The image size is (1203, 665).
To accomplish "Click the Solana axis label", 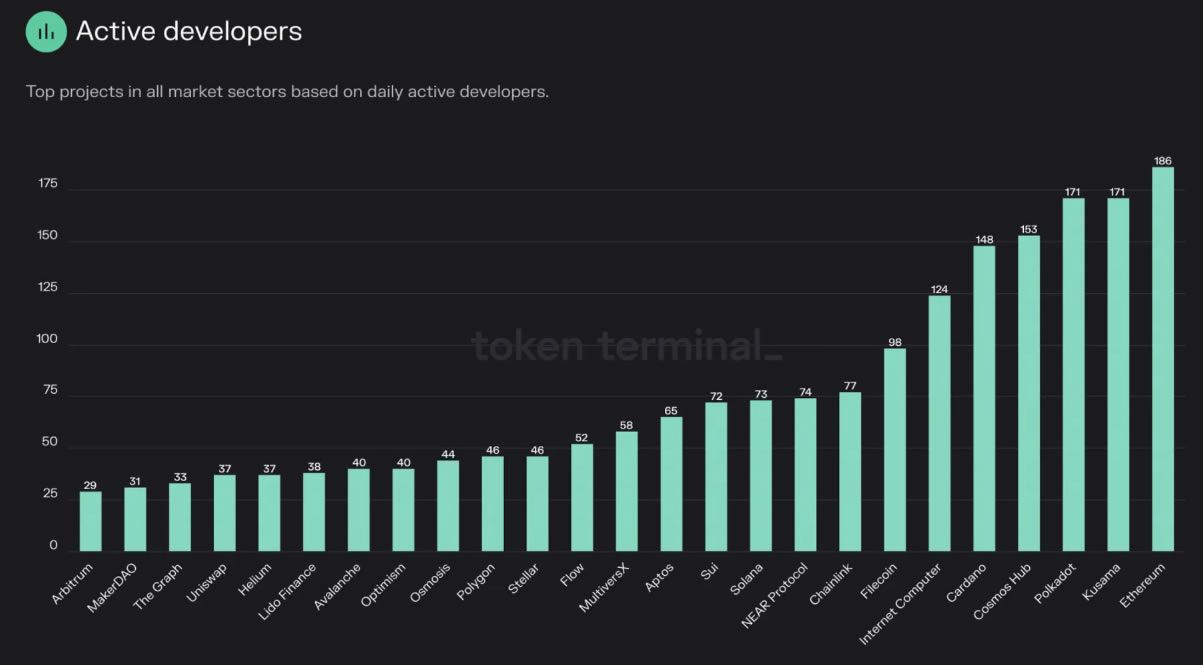I will pos(747,582).
